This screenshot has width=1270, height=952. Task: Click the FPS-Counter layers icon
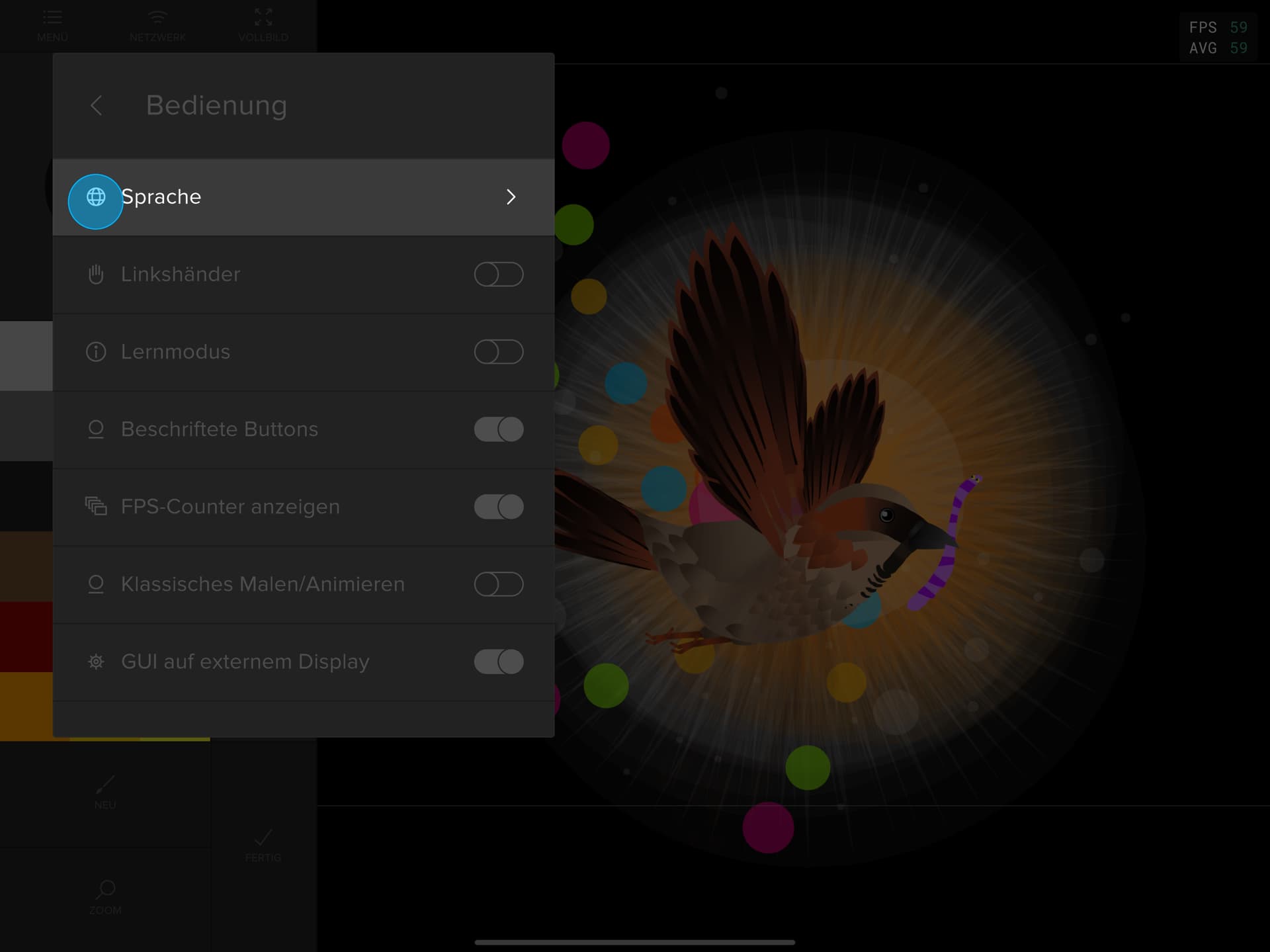(96, 507)
